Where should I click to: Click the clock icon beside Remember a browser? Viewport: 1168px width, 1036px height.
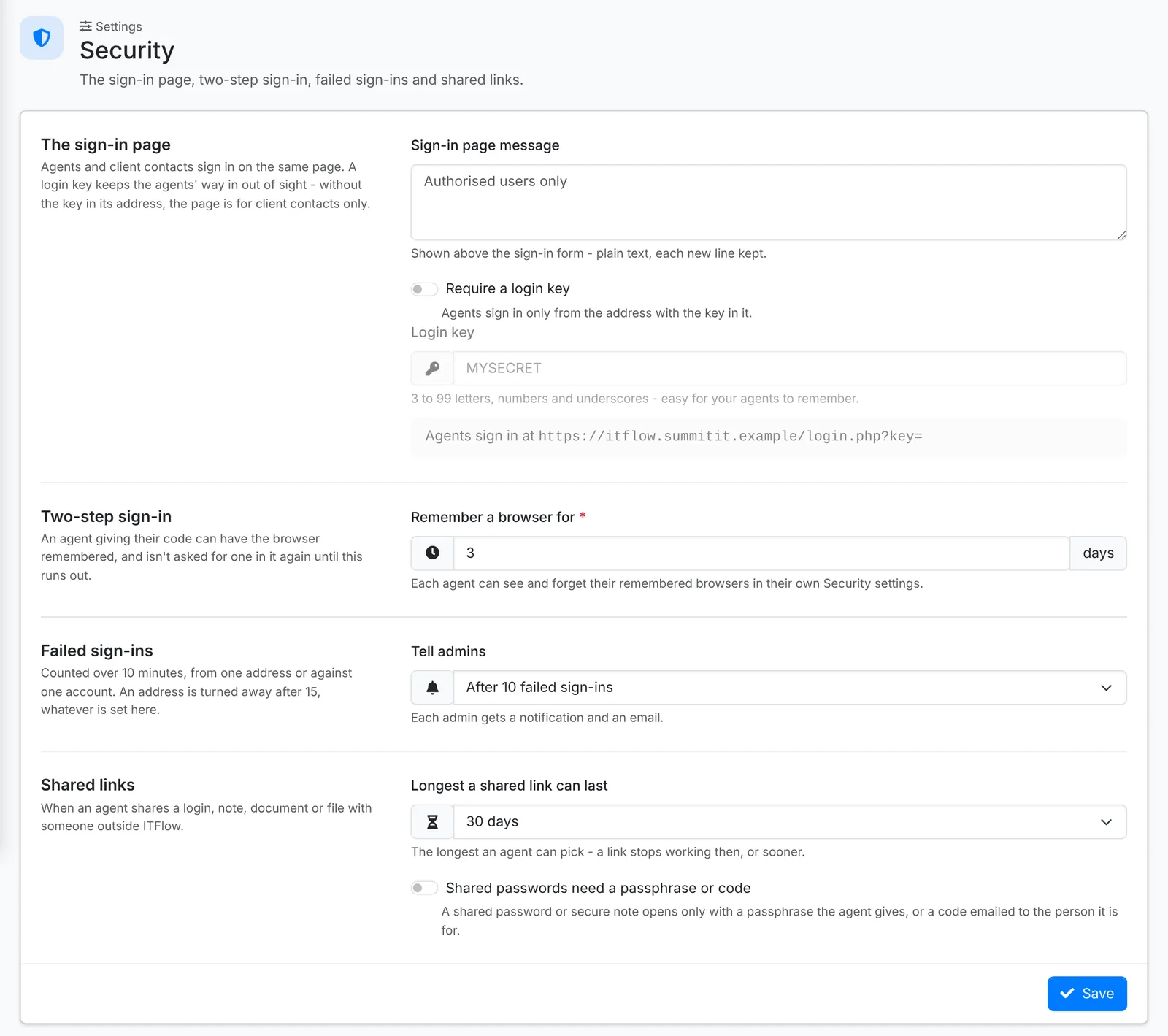point(432,553)
